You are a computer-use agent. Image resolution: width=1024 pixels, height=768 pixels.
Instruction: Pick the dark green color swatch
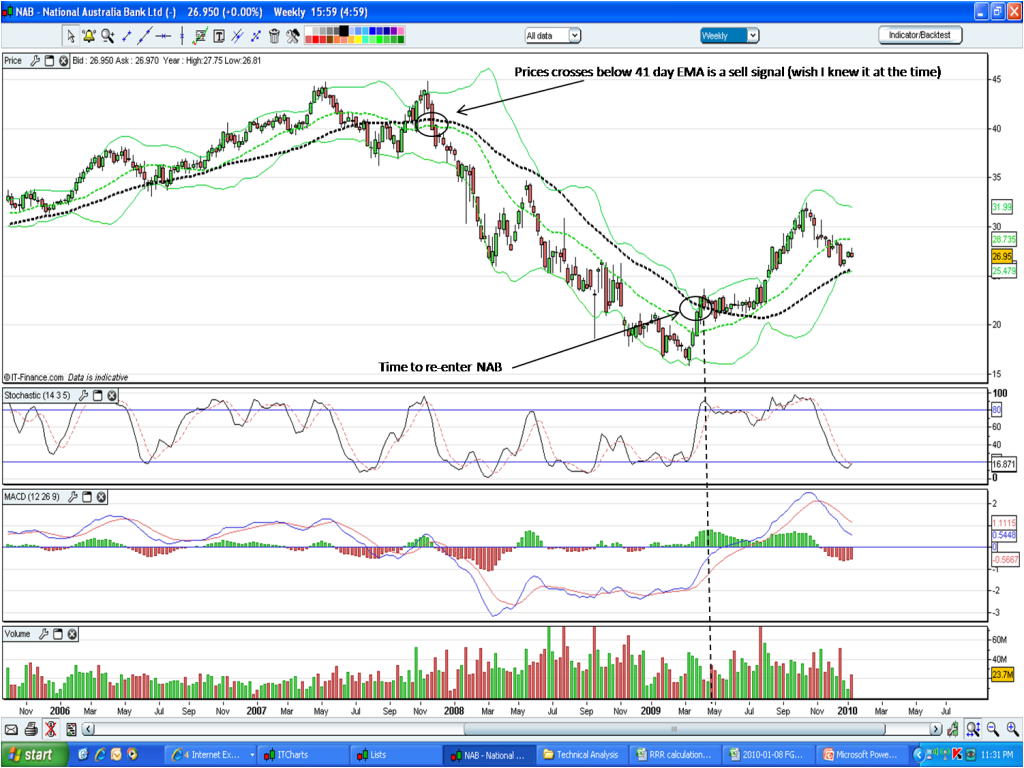pyautogui.click(x=400, y=40)
